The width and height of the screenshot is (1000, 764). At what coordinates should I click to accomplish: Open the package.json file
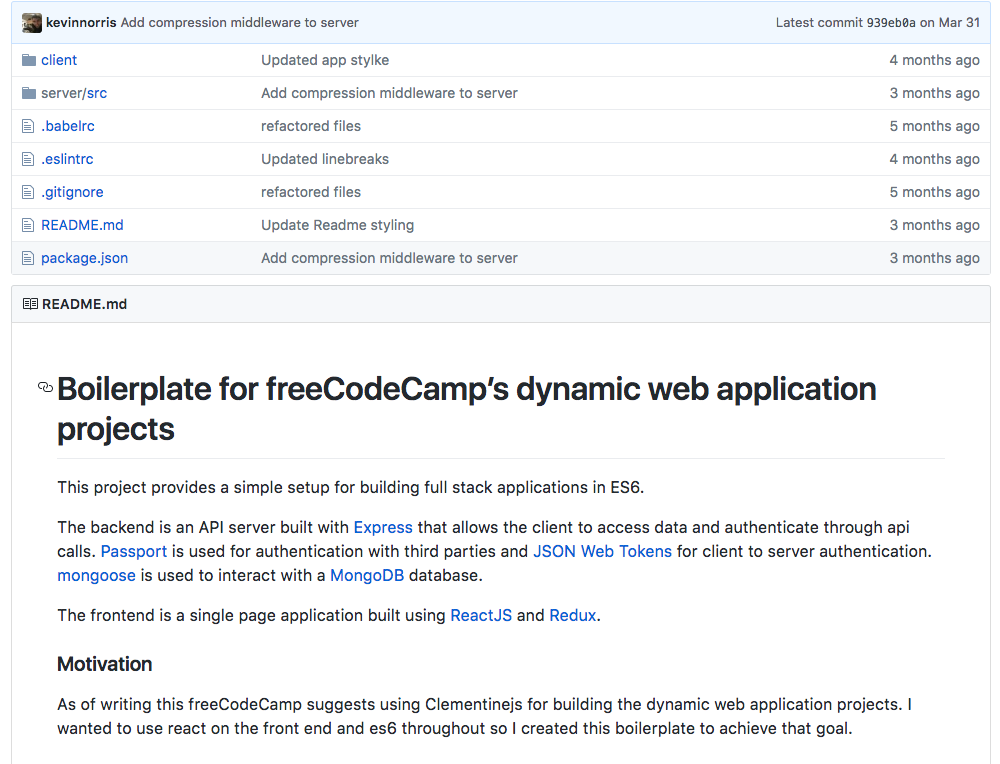point(84,258)
